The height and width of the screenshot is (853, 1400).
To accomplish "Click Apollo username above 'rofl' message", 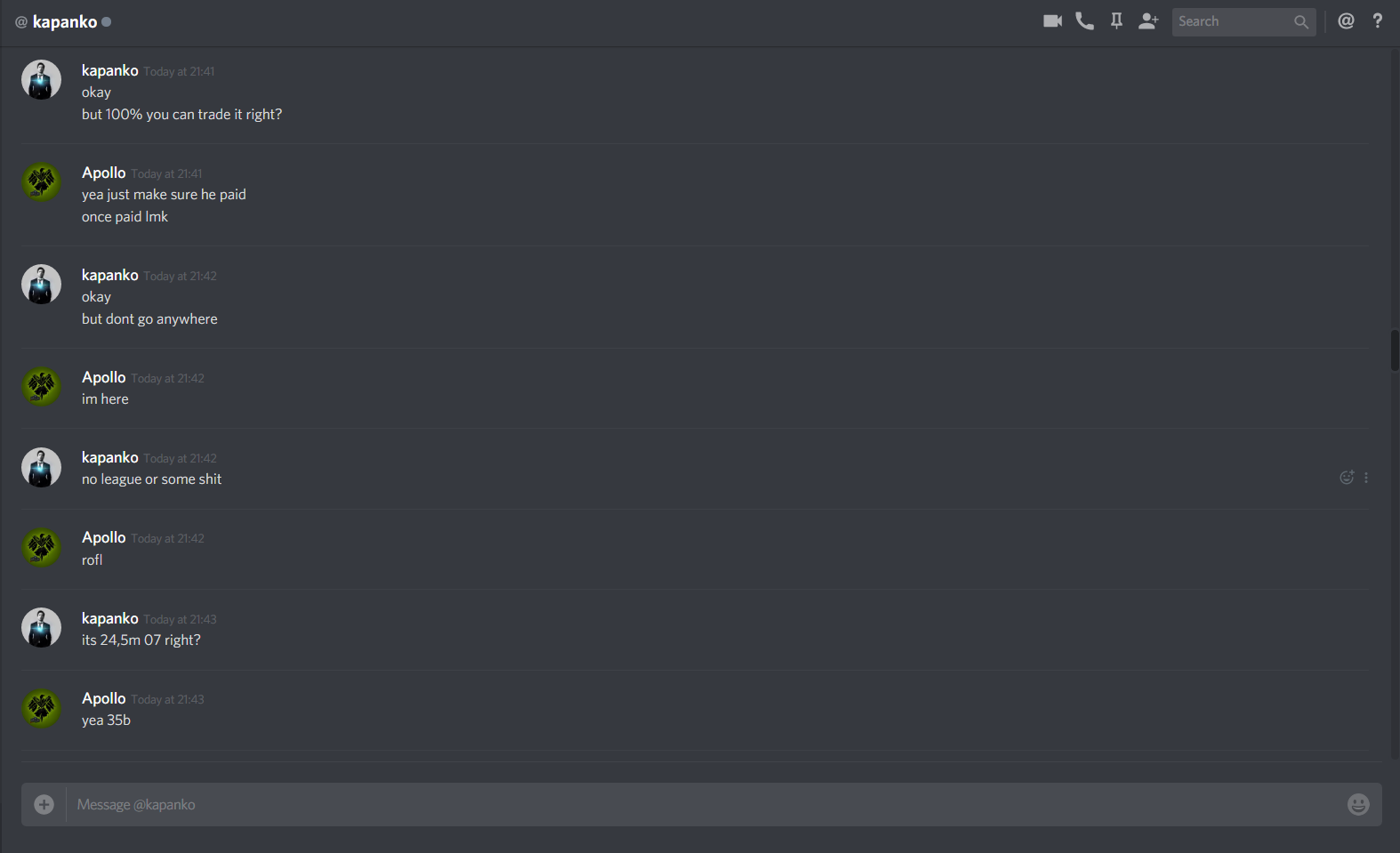I will tap(104, 537).
